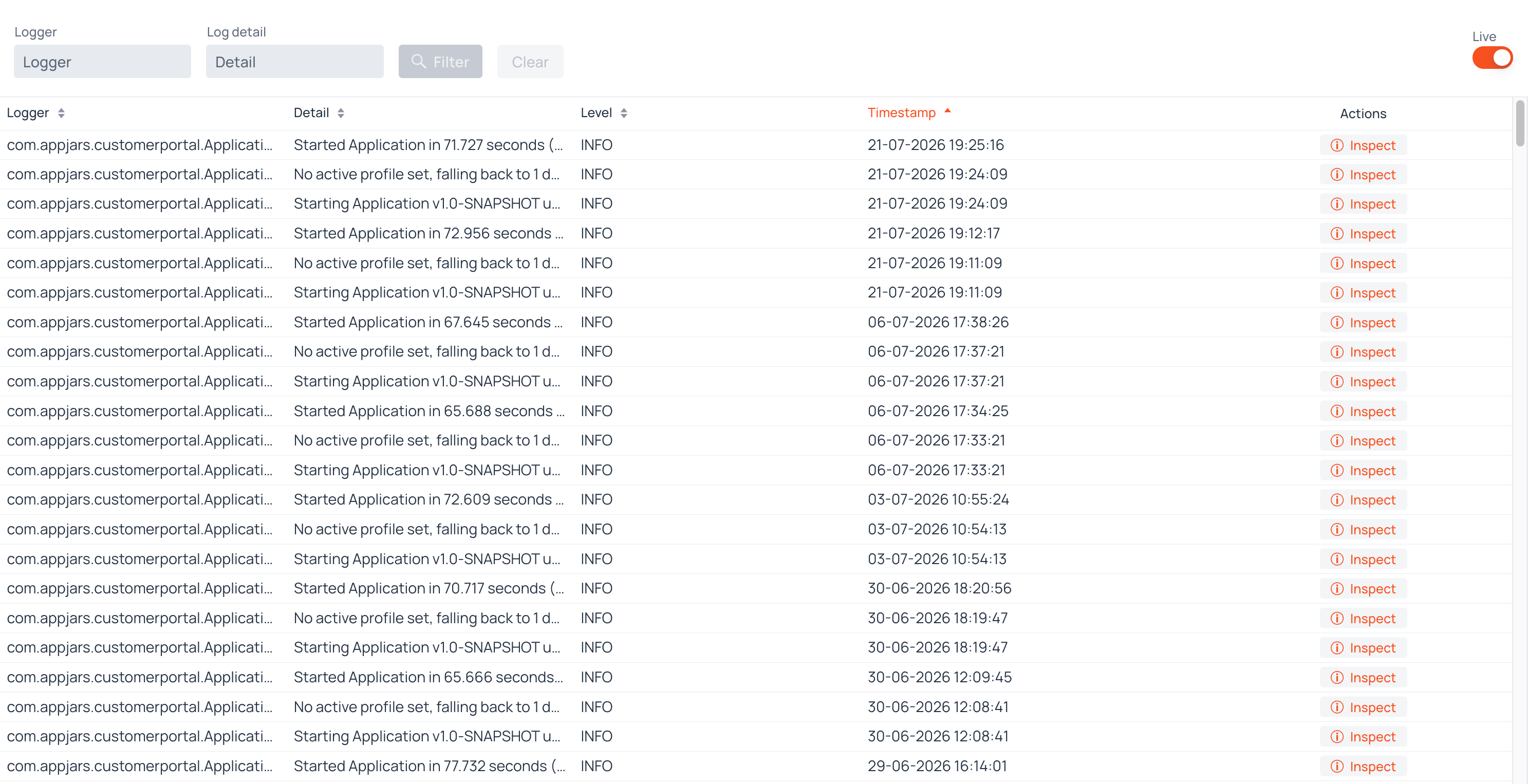Click the info icon for log 30-06-2026 12:09:45
Screen dimensions: 1528x784
(x=1337, y=678)
